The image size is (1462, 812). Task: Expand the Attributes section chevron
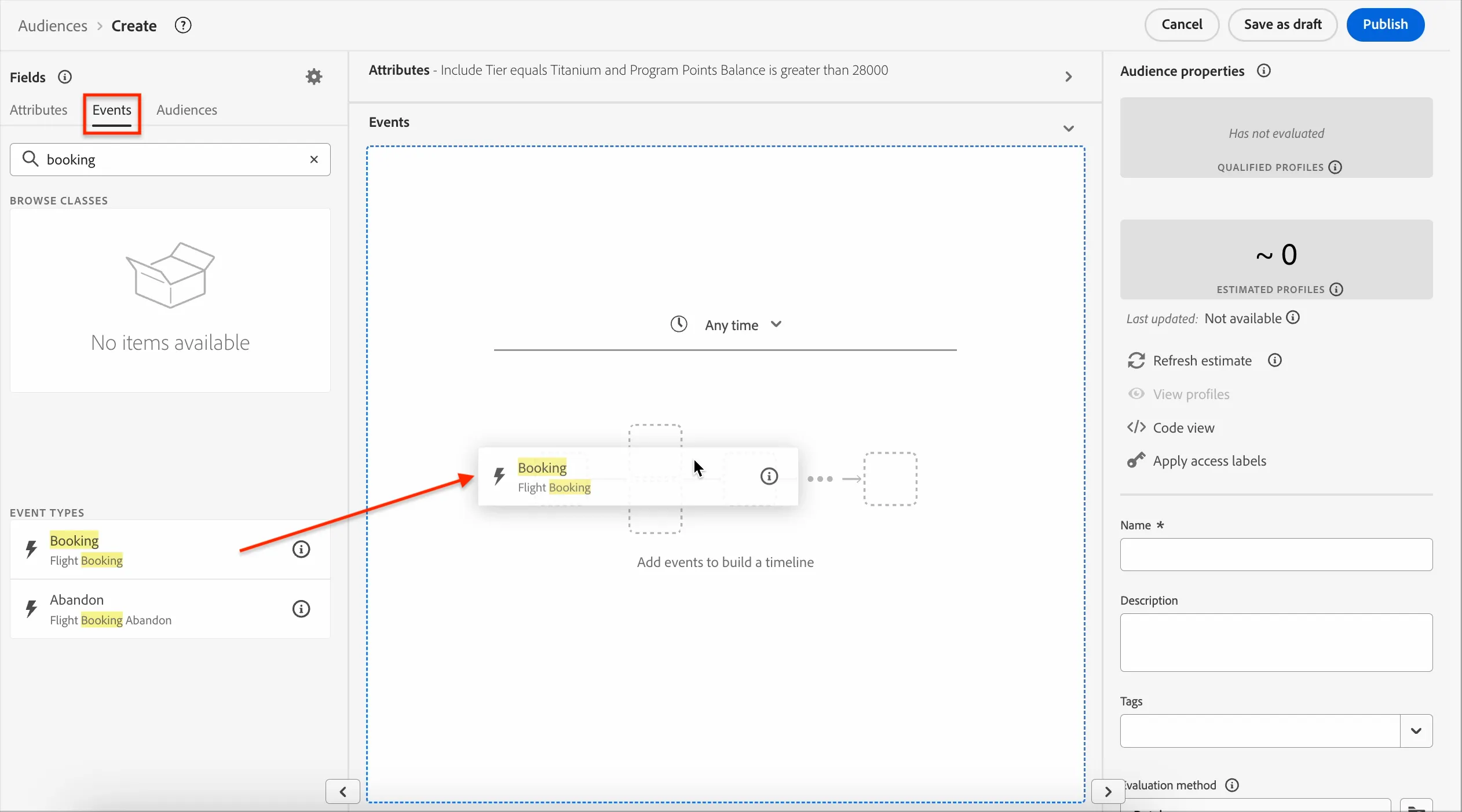(x=1069, y=77)
